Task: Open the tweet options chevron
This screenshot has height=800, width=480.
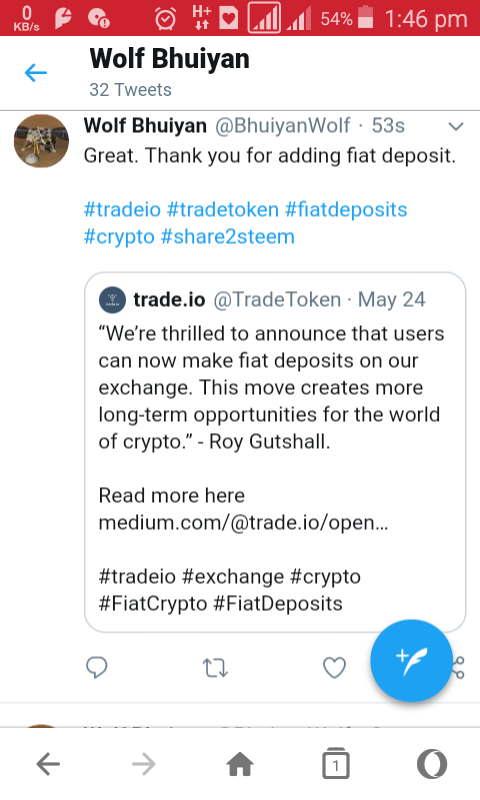Action: pyautogui.click(x=456, y=126)
